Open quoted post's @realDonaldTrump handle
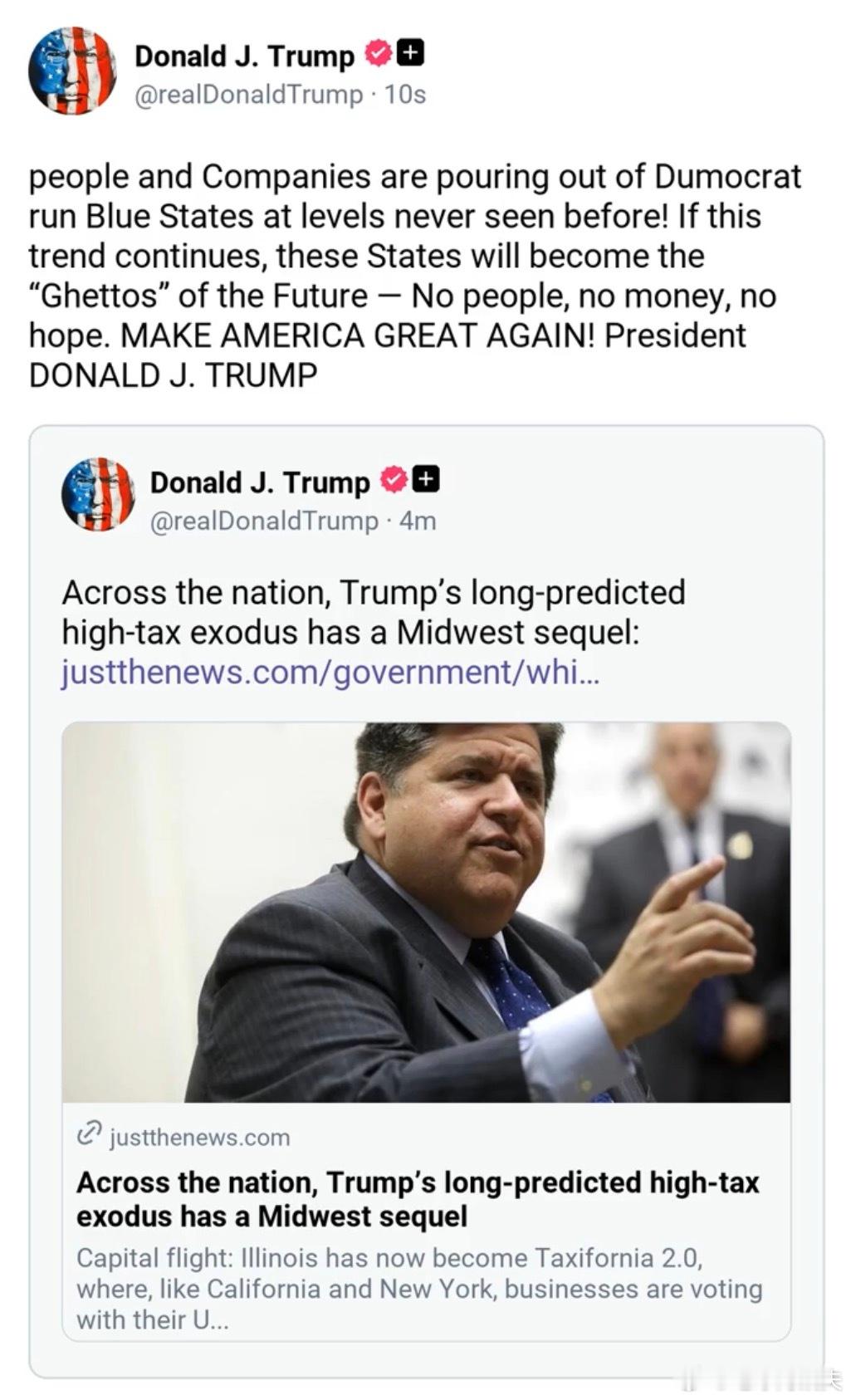The height and width of the screenshot is (1400, 851). click(x=263, y=521)
